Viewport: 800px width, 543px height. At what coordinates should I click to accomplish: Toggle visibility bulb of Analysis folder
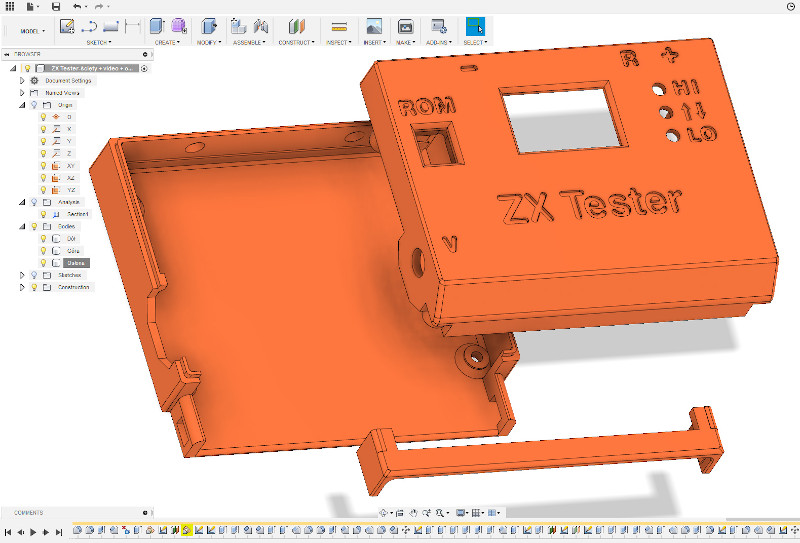[x=34, y=202]
